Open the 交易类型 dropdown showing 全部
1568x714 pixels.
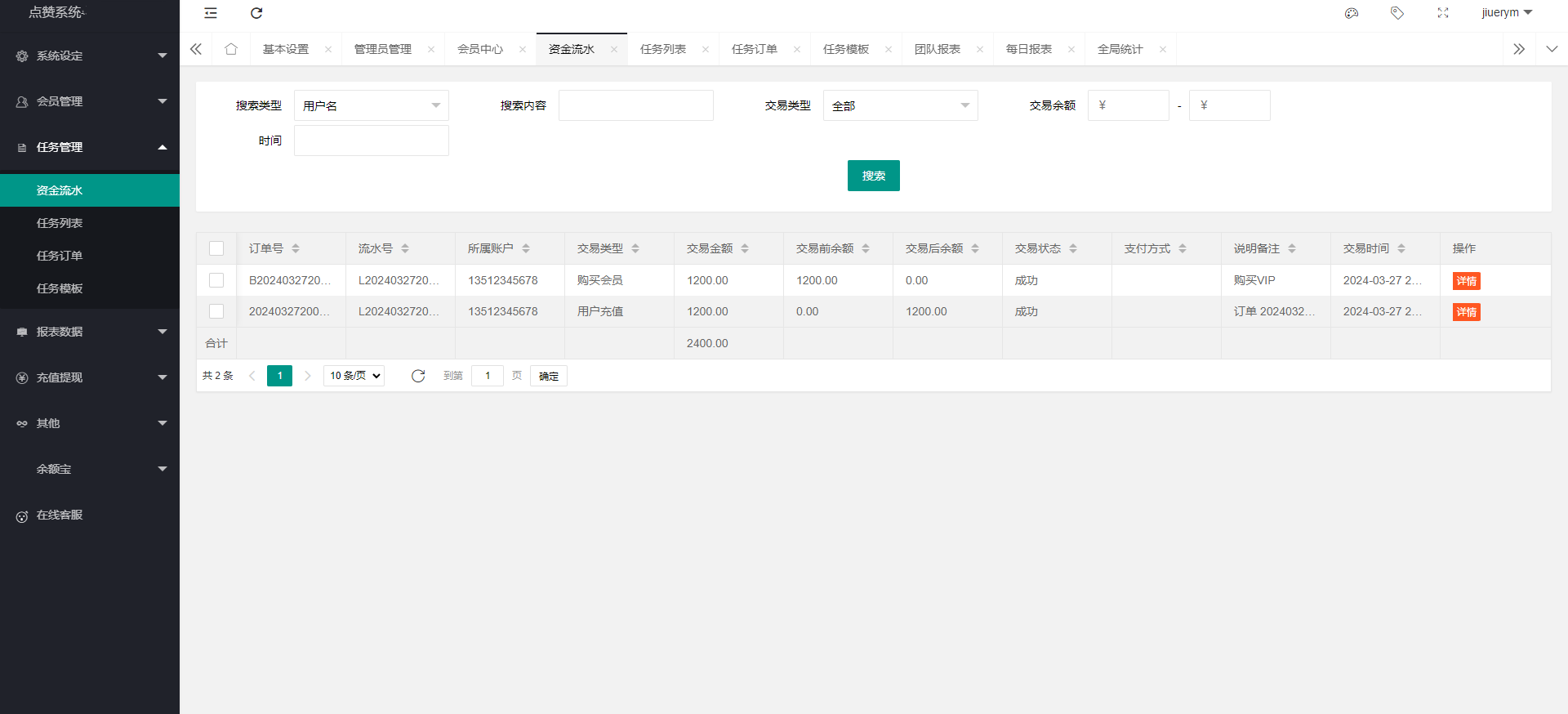(x=900, y=105)
